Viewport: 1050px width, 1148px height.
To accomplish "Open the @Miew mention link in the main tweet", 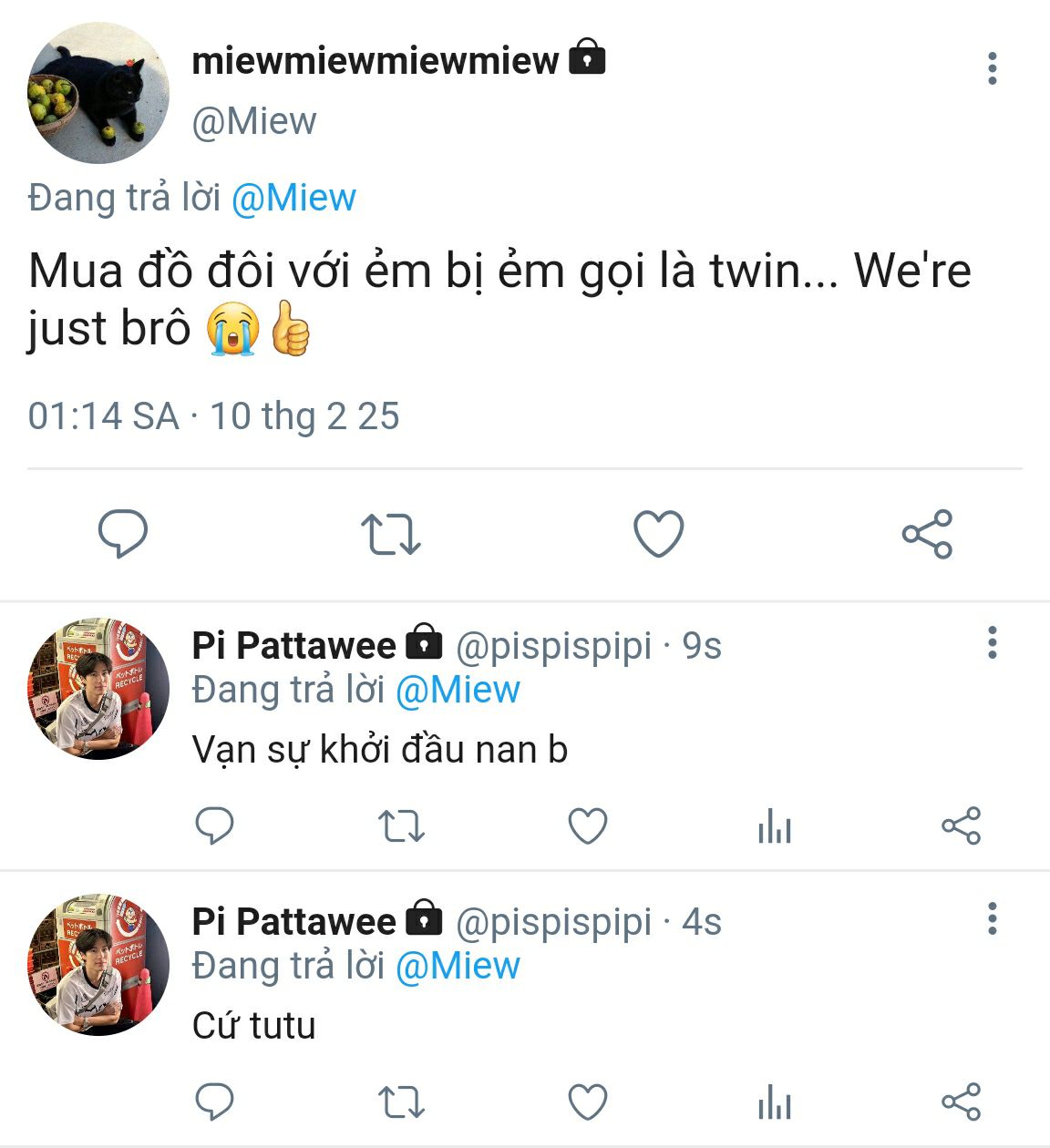I will pos(293,198).
